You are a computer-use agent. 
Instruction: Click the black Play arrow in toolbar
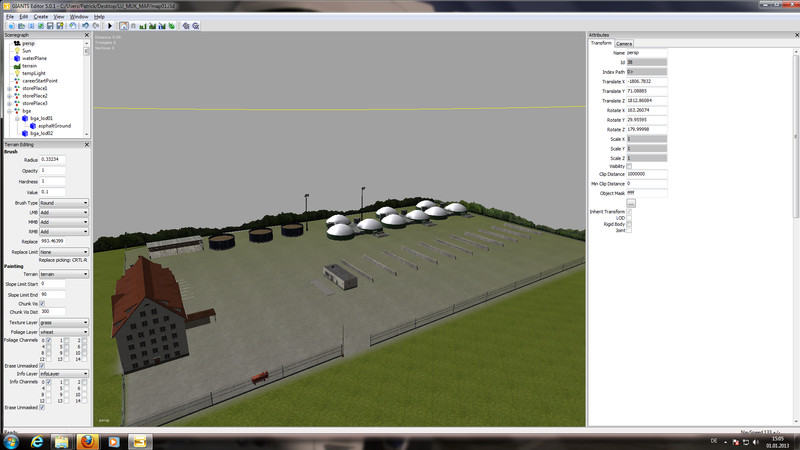point(110,26)
